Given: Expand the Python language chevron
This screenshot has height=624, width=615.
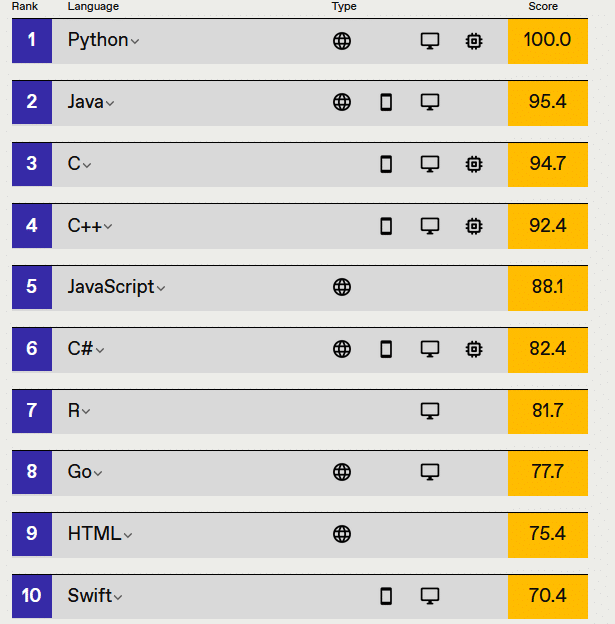Looking at the screenshot, I should pyautogui.click(x=135, y=41).
